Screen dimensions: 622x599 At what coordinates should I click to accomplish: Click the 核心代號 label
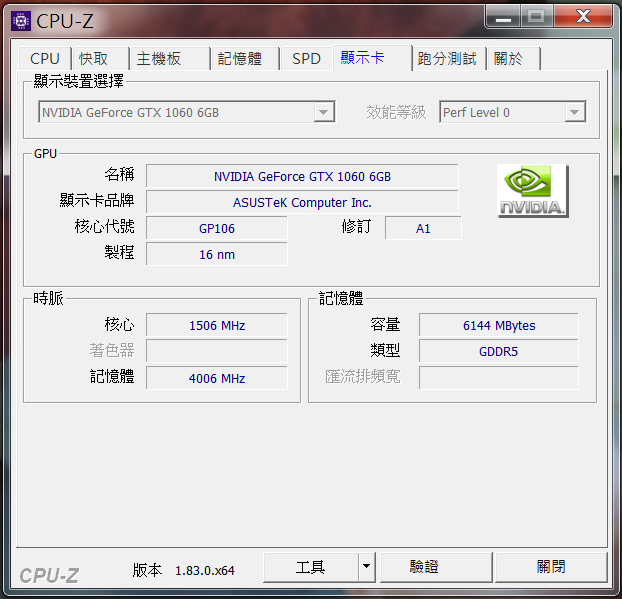(x=104, y=226)
